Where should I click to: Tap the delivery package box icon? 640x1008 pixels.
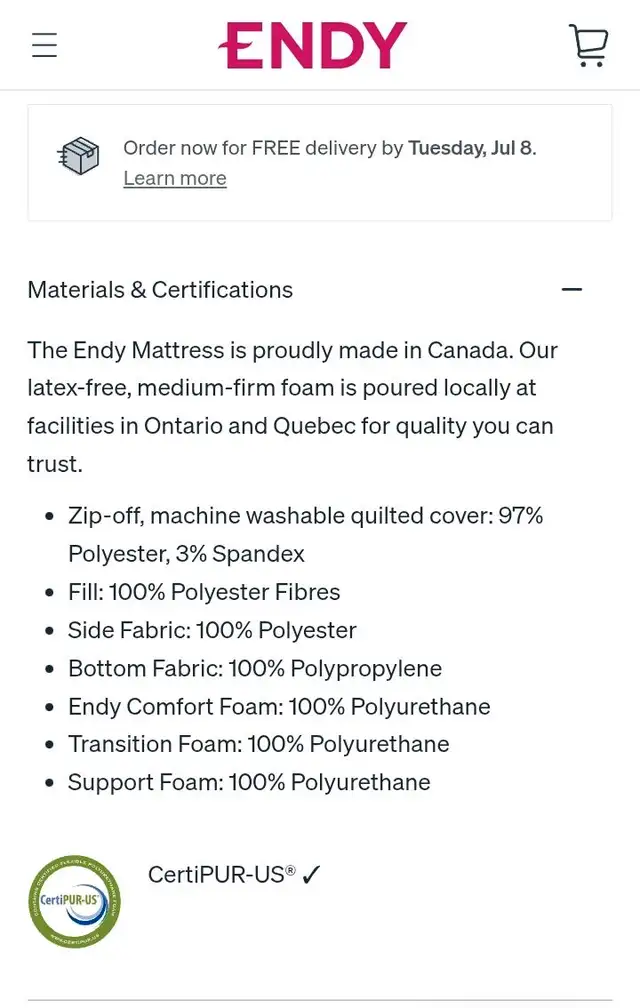(x=78, y=156)
